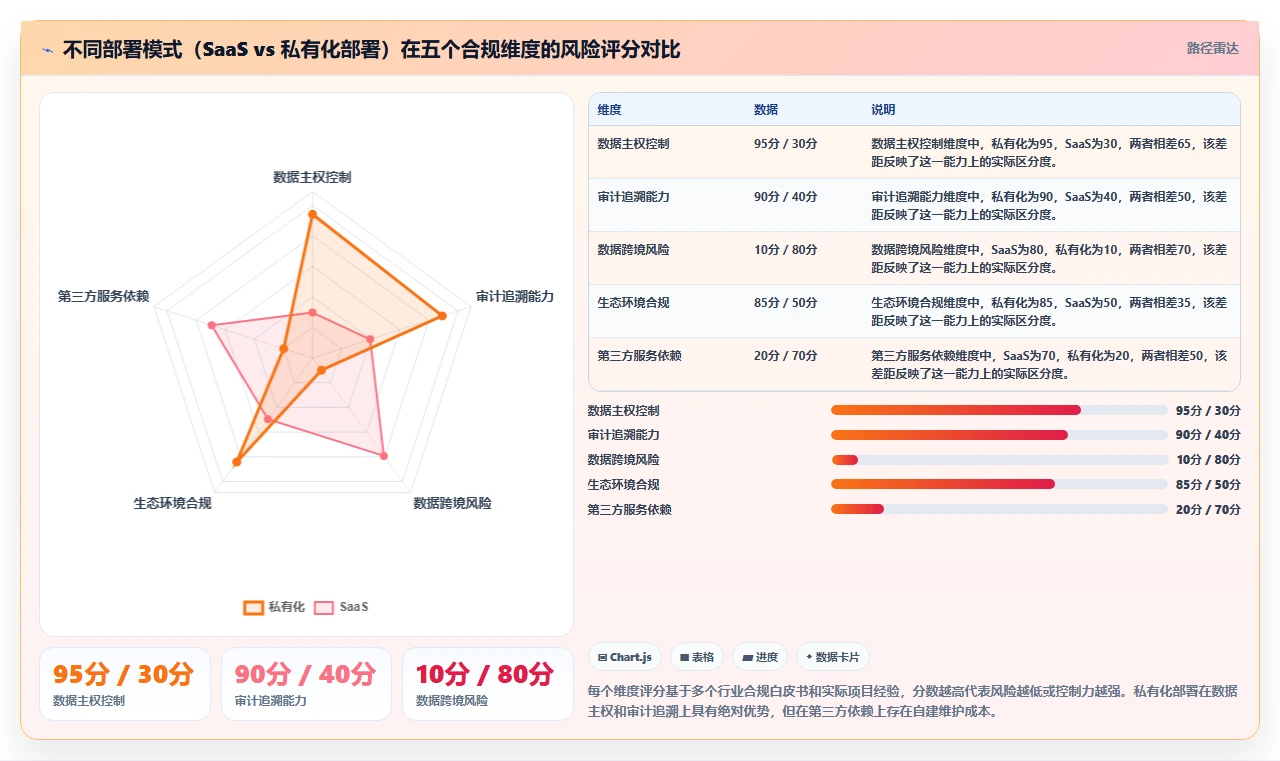
Task: Select the 私有化 point on 数据主权控制 axis
Action: point(312,214)
